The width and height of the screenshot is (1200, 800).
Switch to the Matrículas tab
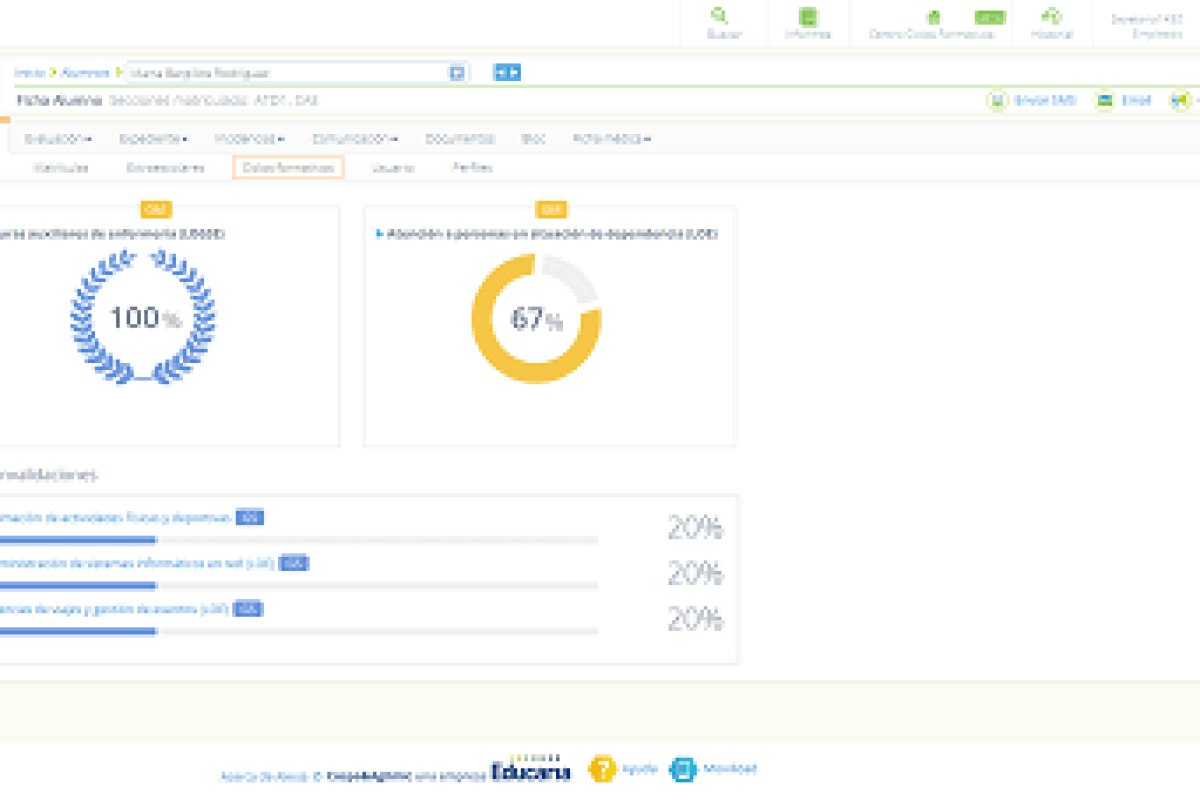(x=60, y=168)
